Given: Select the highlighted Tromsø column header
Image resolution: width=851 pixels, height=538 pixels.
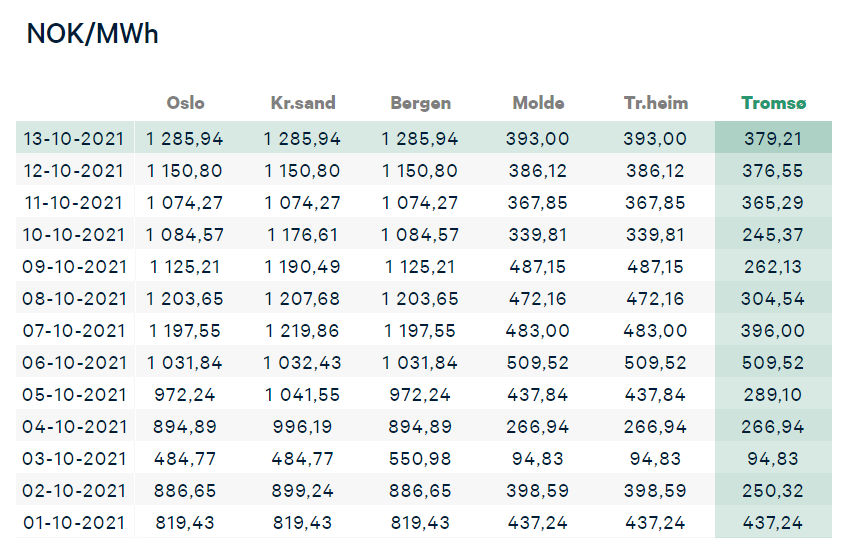Looking at the screenshot, I should [x=773, y=103].
